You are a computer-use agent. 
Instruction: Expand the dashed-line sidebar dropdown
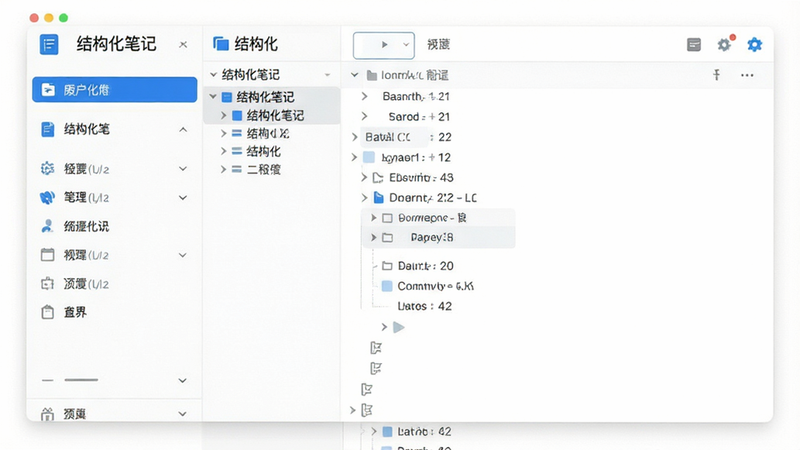tap(183, 381)
